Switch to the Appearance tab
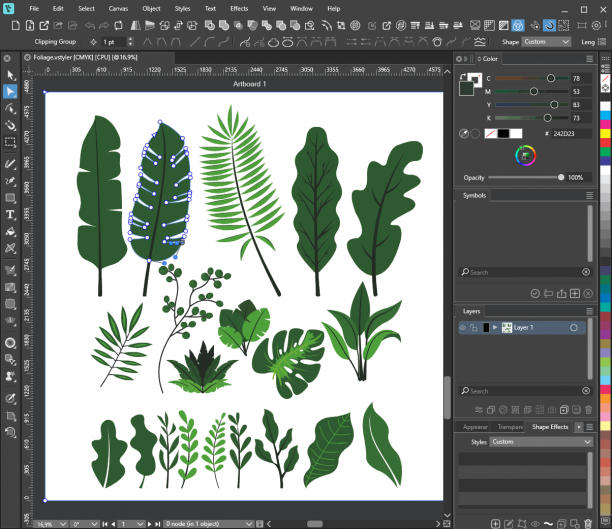Screen dimensions: 612x529 (475, 427)
